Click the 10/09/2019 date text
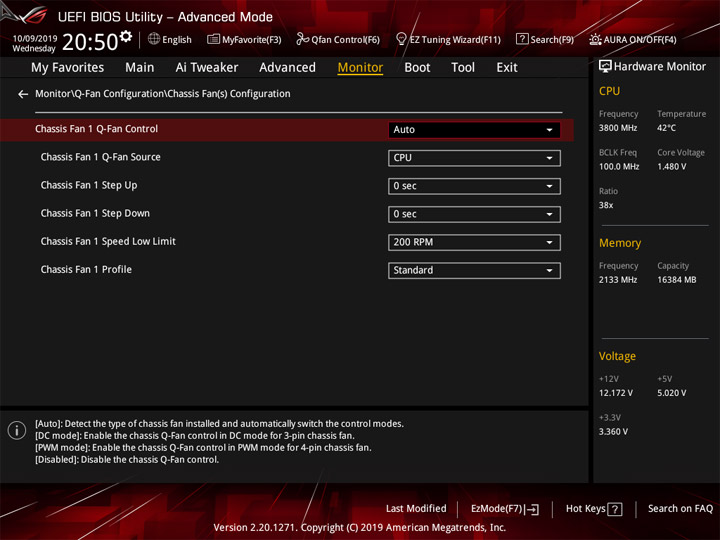The height and width of the screenshot is (540, 720). click(x=35, y=38)
